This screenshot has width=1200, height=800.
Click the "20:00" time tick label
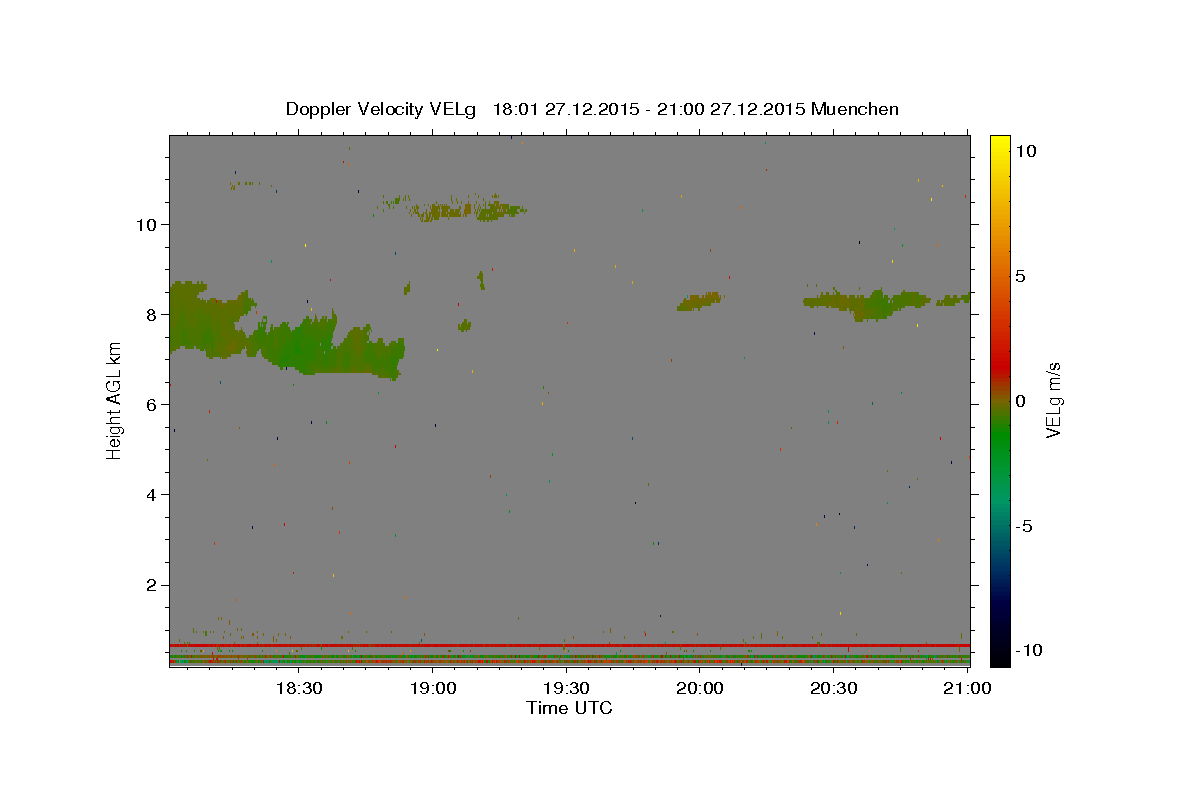700,688
